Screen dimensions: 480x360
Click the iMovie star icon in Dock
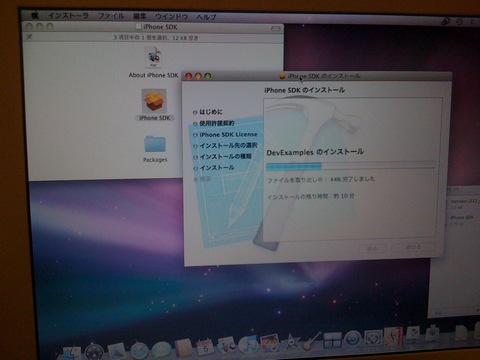point(291,343)
